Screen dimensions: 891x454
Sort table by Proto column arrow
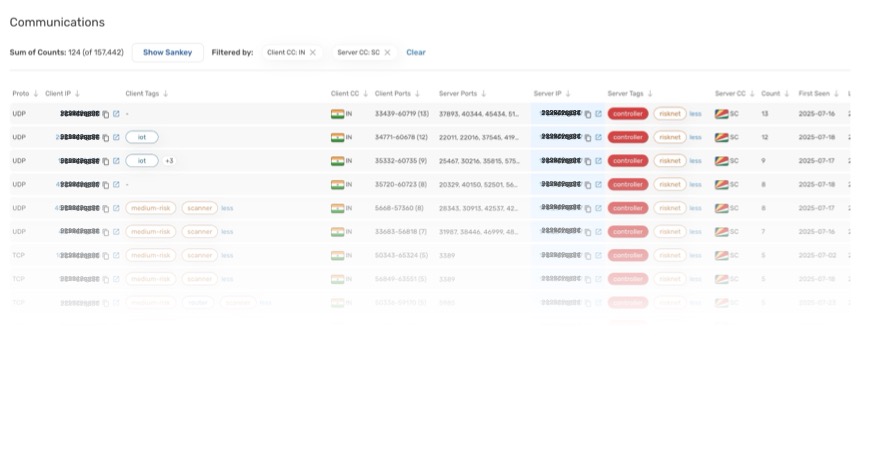(x=36, y=94)
